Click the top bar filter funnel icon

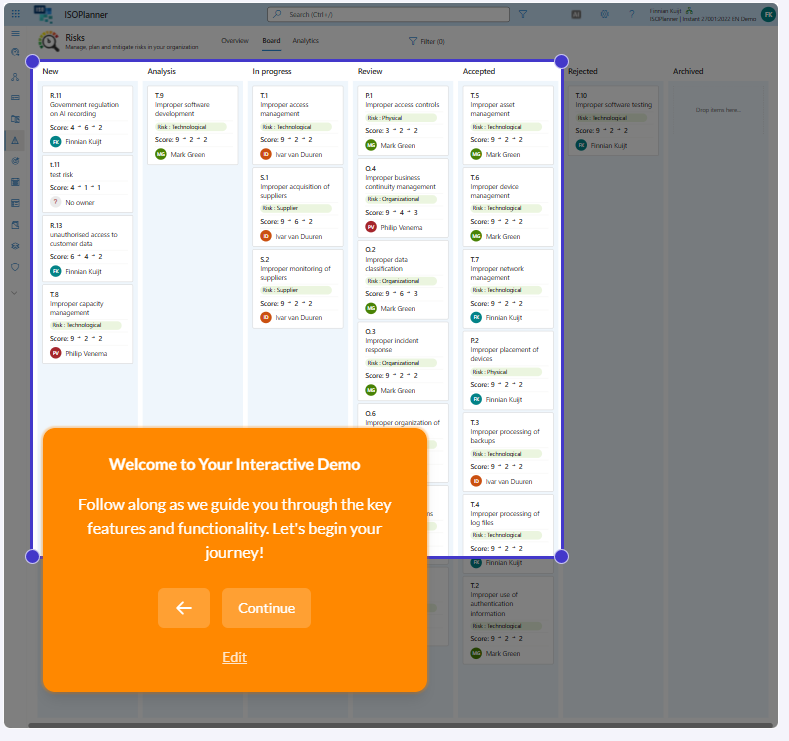pyautogui.click(x=523, y=14)
